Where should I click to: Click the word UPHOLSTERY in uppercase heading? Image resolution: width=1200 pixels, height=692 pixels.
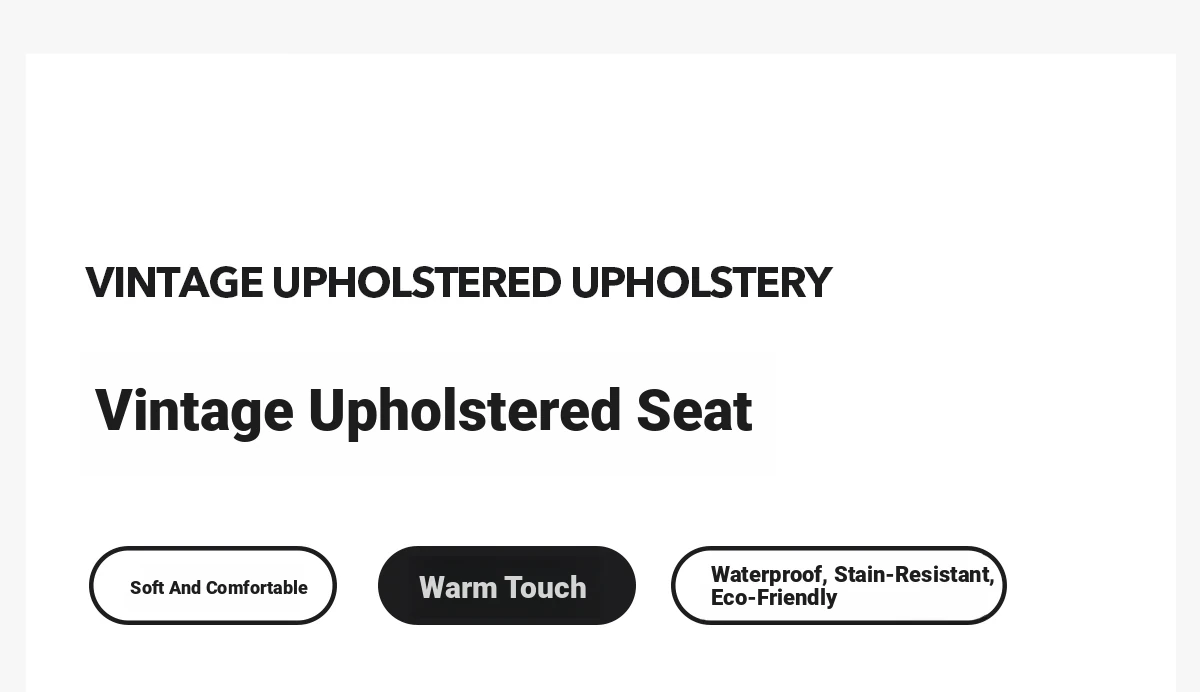701,283
